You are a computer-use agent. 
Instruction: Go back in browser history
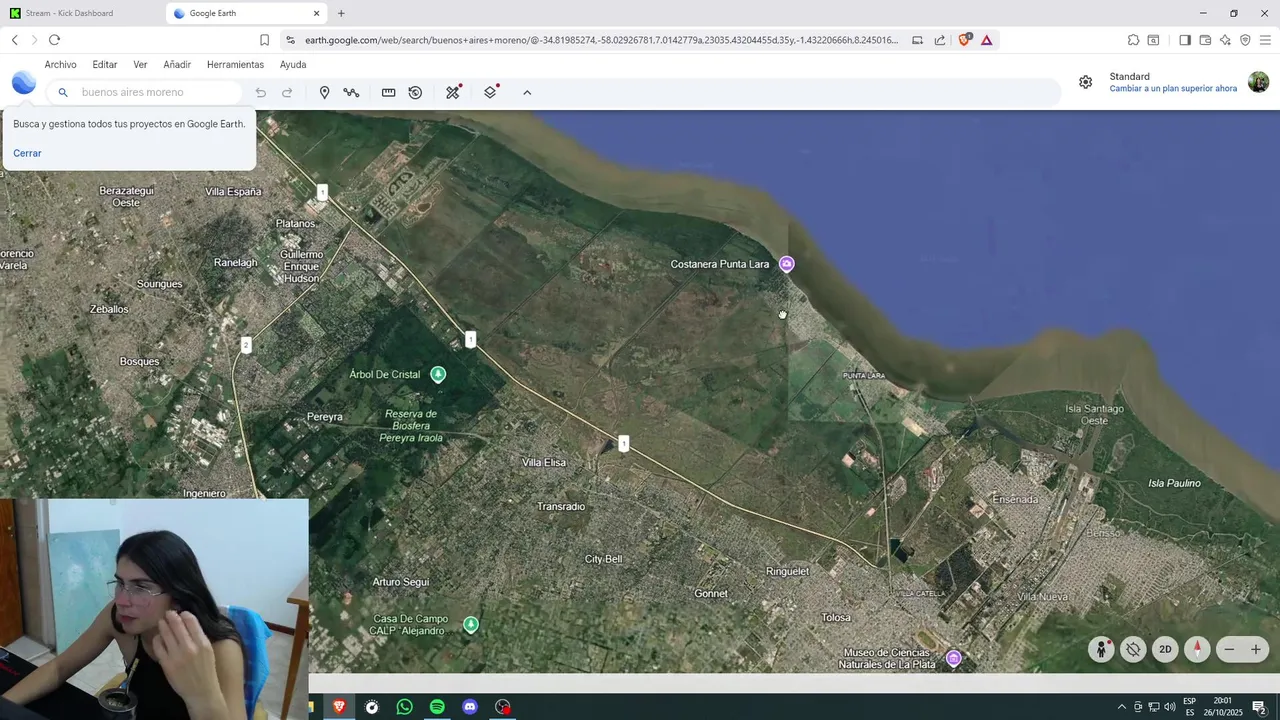[14, 40]
